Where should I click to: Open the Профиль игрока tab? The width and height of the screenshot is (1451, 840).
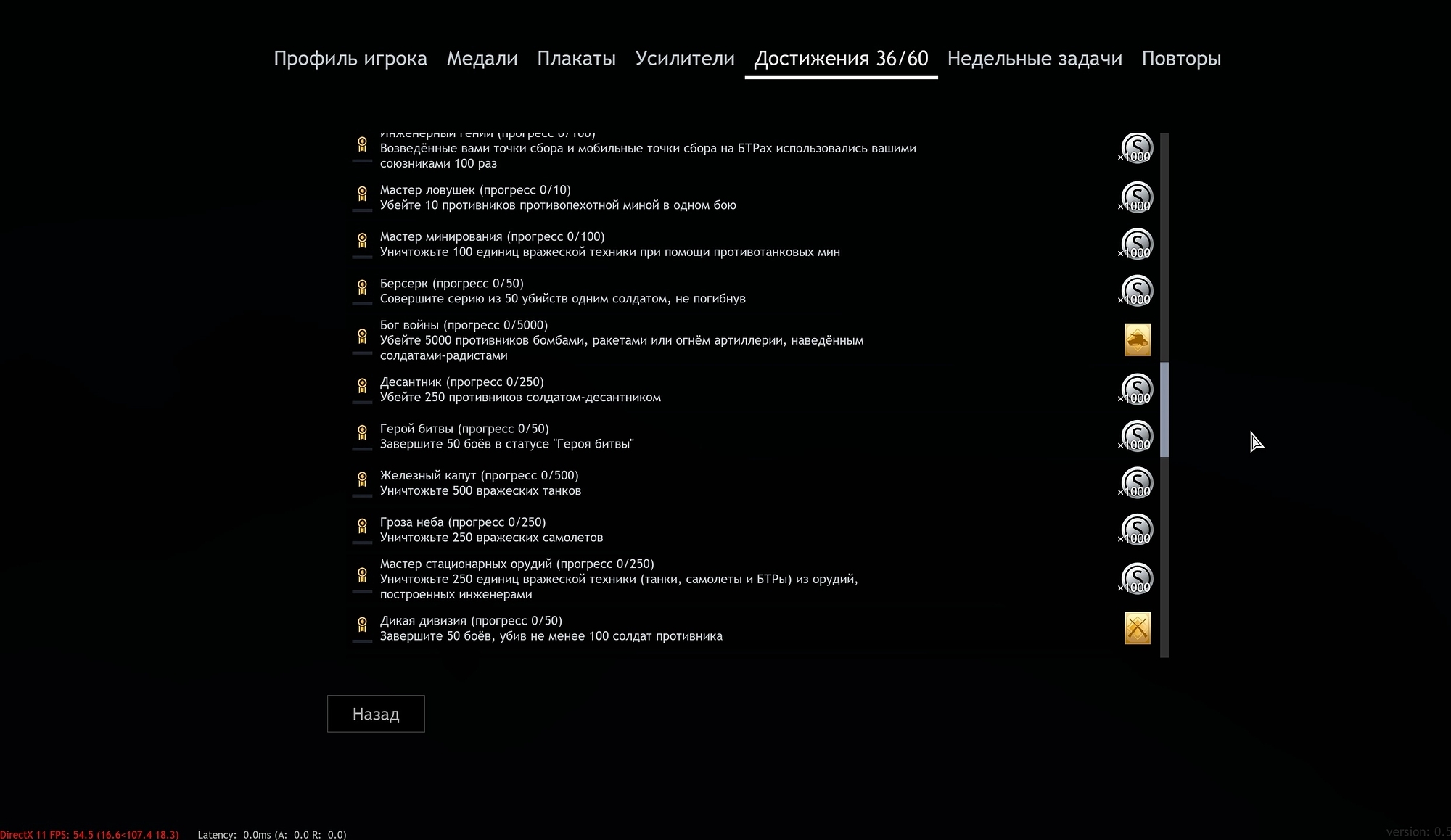[350, 58]
